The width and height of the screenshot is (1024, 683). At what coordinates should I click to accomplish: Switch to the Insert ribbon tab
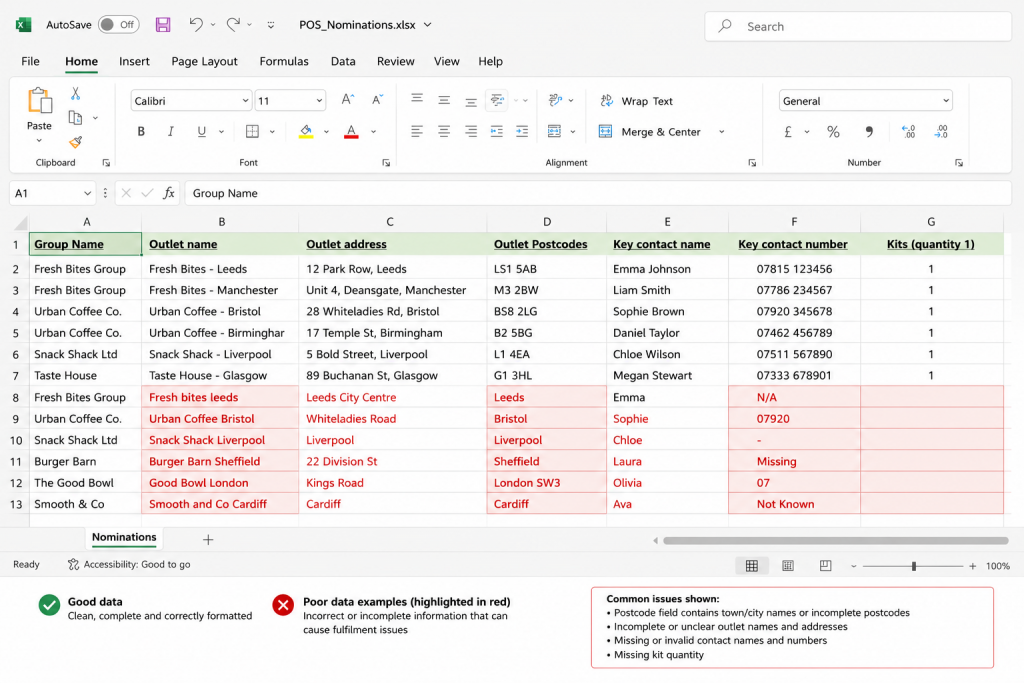pos(134,61)
